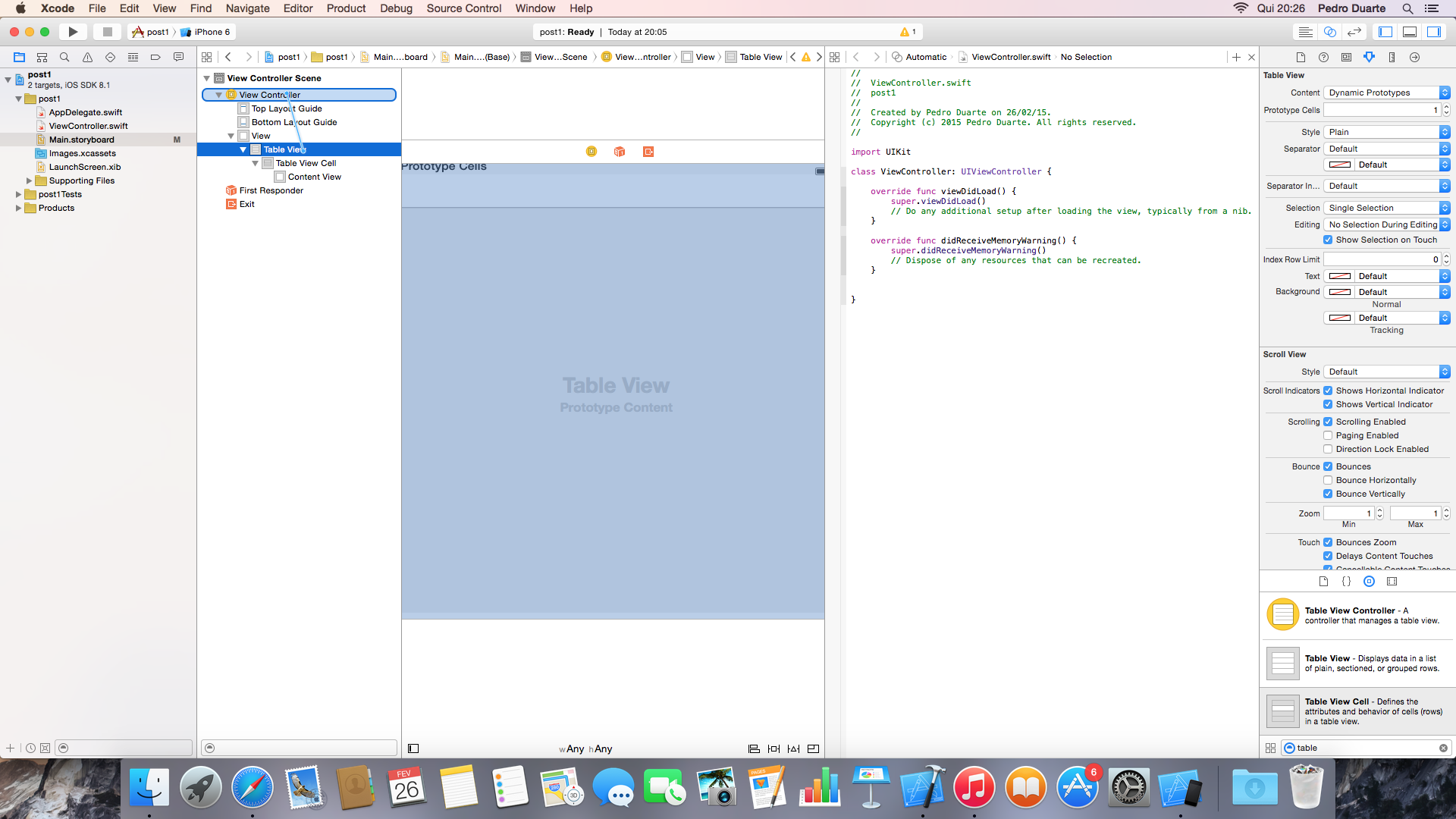Open the Separator Inset dropdown
The height and width of the screenshot is (819, 1456).
[x=1386, y=186]
